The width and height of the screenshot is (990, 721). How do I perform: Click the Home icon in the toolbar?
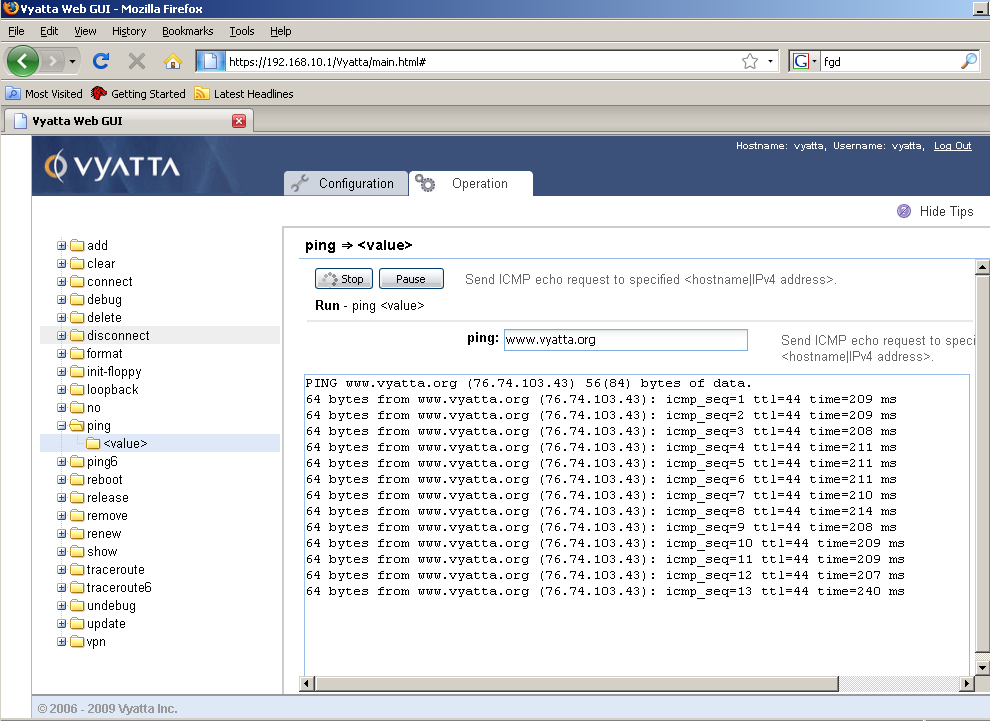pyautogui.click(x=172, y=62)
